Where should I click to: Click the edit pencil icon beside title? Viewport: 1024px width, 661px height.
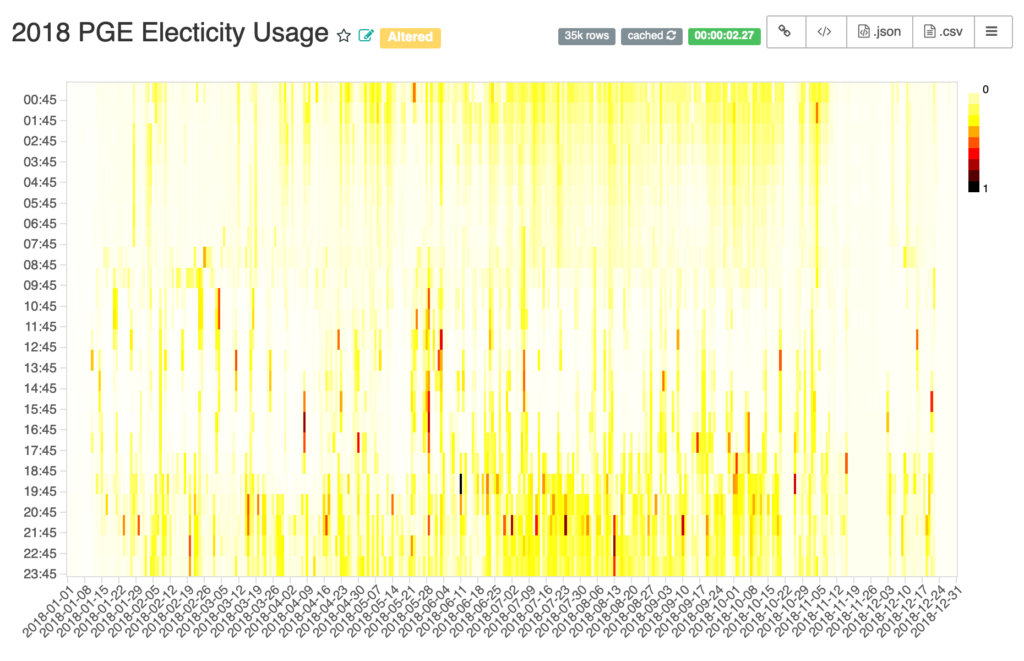click(366, 36)
